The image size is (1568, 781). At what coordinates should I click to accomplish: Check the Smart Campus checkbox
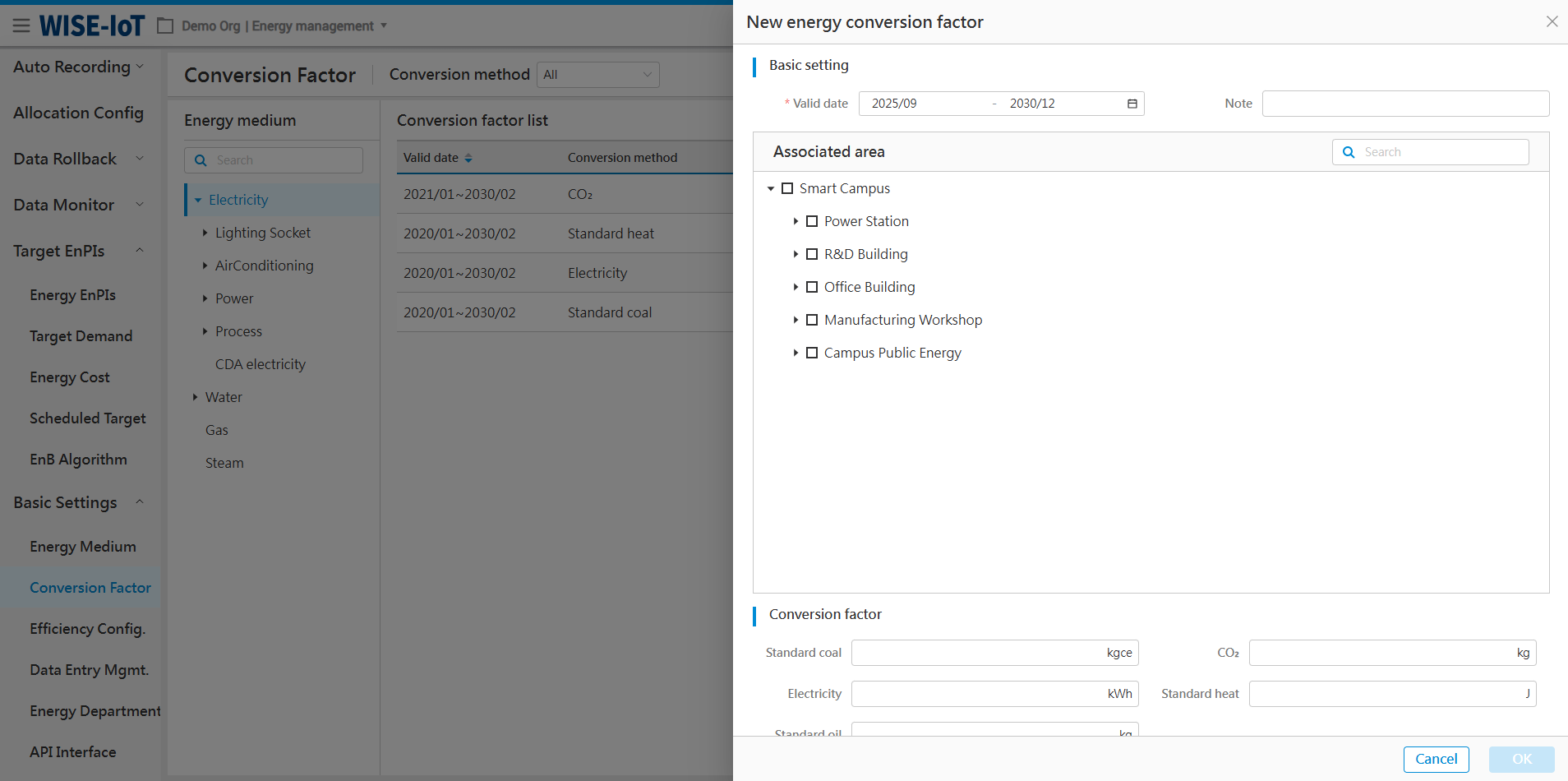click(x=787, y=188)
